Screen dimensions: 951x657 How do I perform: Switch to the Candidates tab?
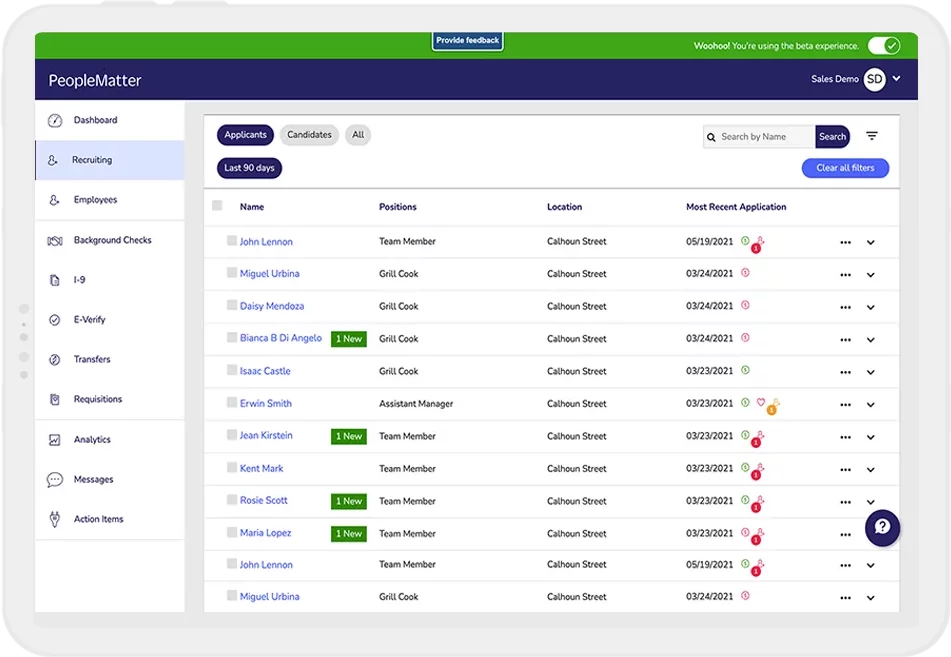tap(309, 135)
